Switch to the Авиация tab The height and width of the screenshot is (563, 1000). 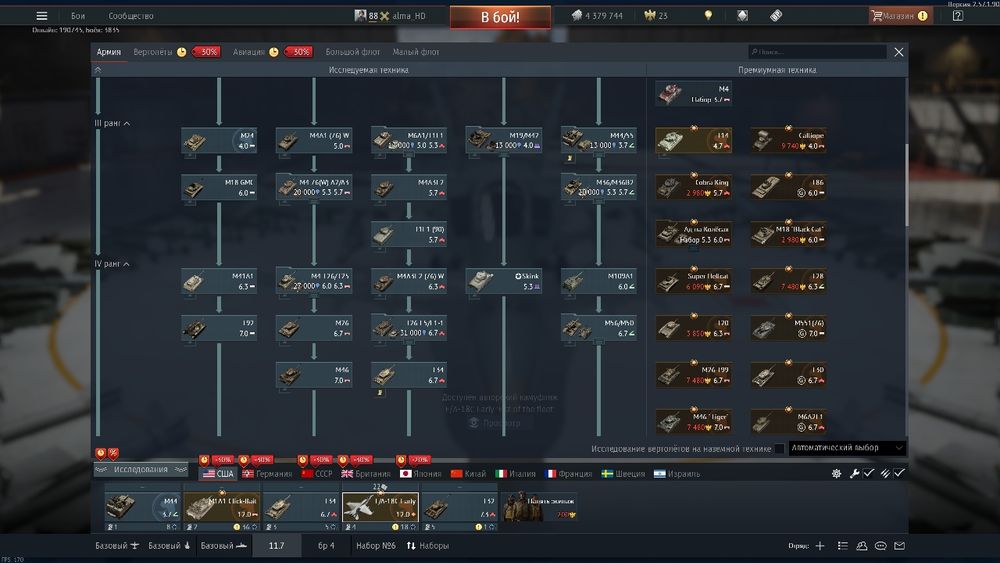point(249,52)
